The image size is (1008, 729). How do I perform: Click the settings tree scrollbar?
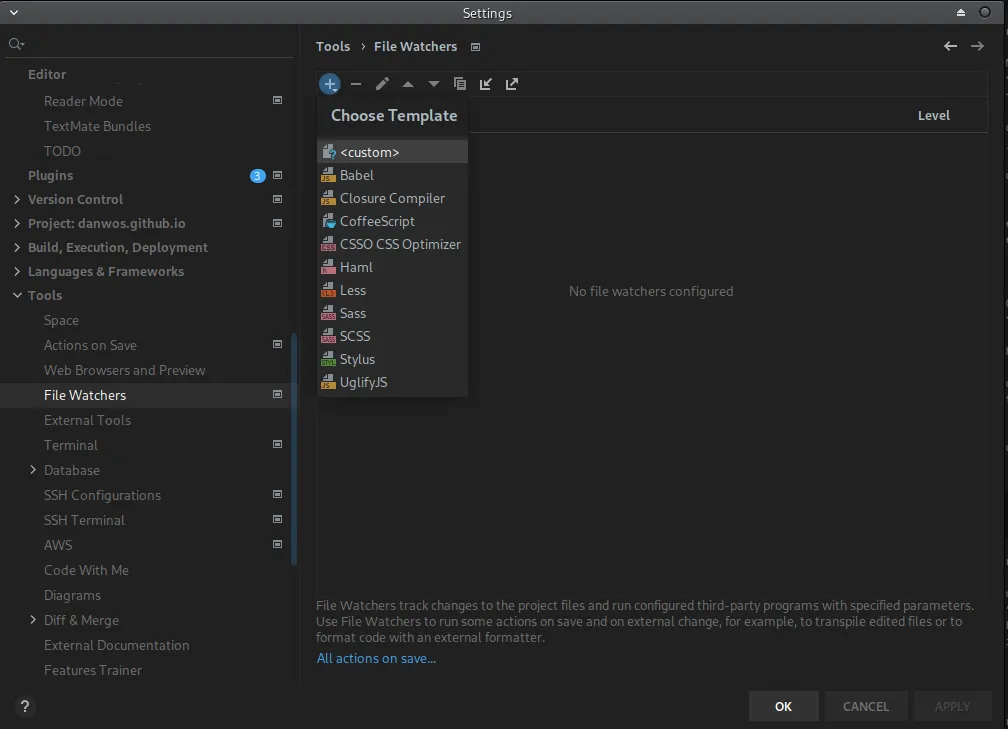[294, 449]
